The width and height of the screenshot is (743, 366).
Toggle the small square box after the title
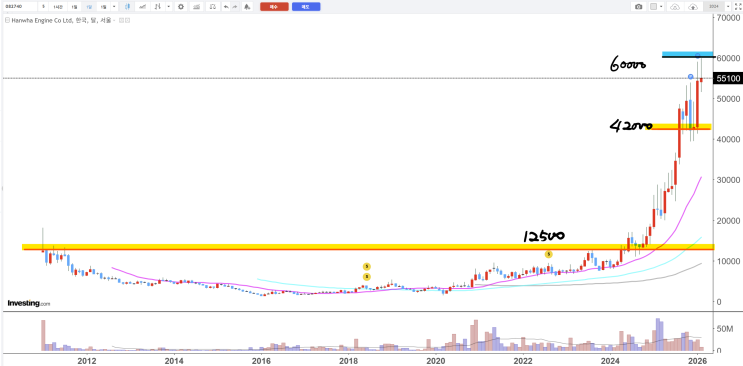pyautogui.click(x=121, y=20)
